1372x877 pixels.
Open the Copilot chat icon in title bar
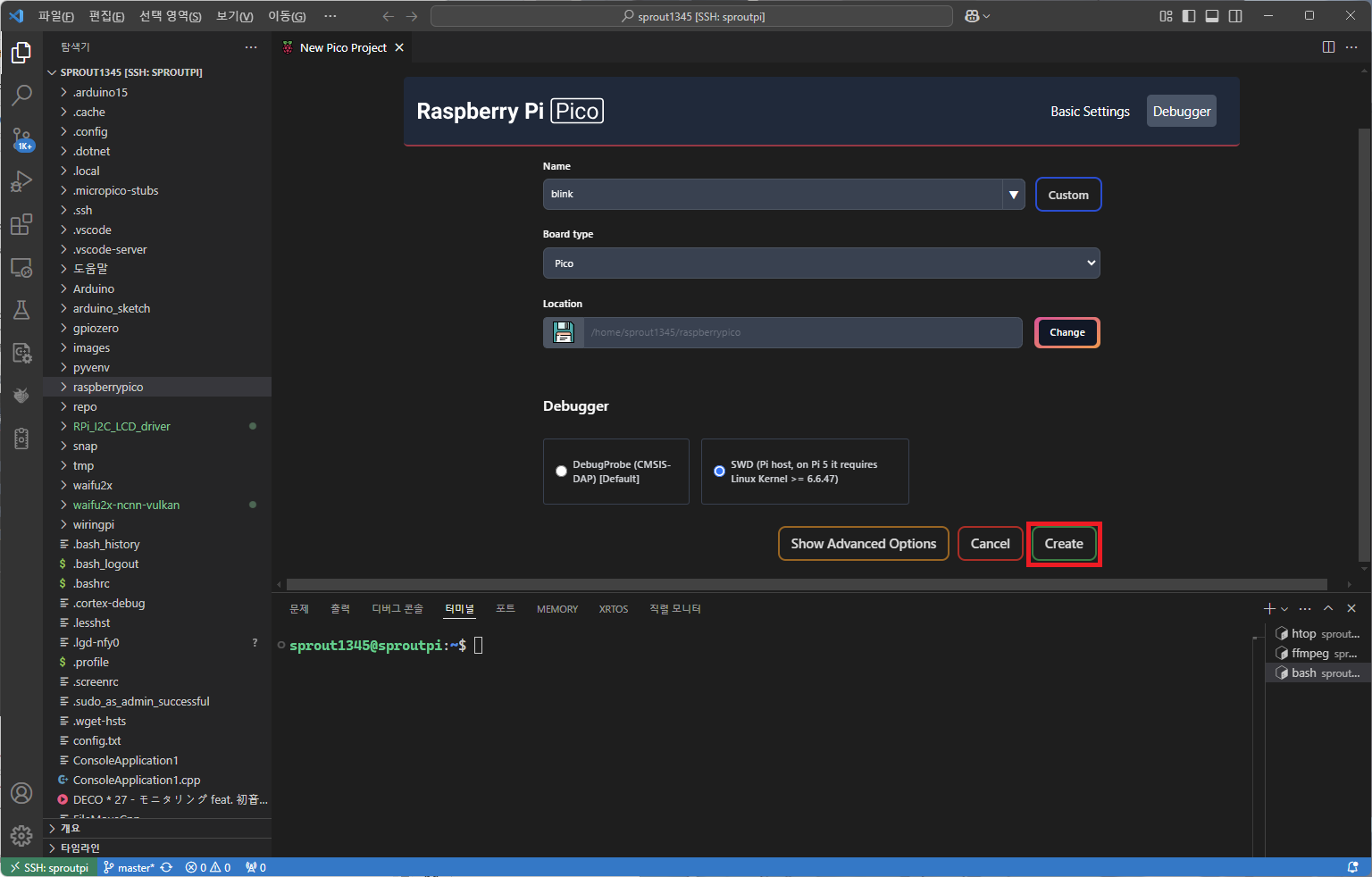click(972, 16)
